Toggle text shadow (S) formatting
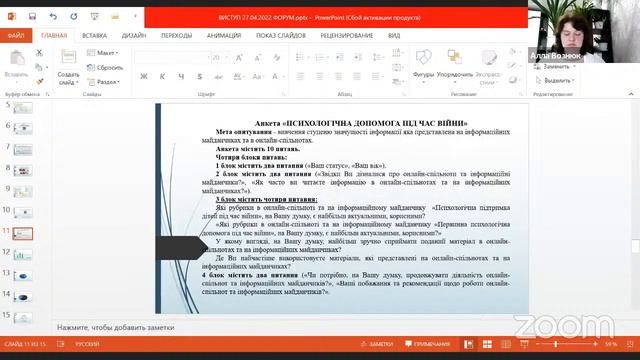This screenshot has width=640, height=360. pos(200,76)
